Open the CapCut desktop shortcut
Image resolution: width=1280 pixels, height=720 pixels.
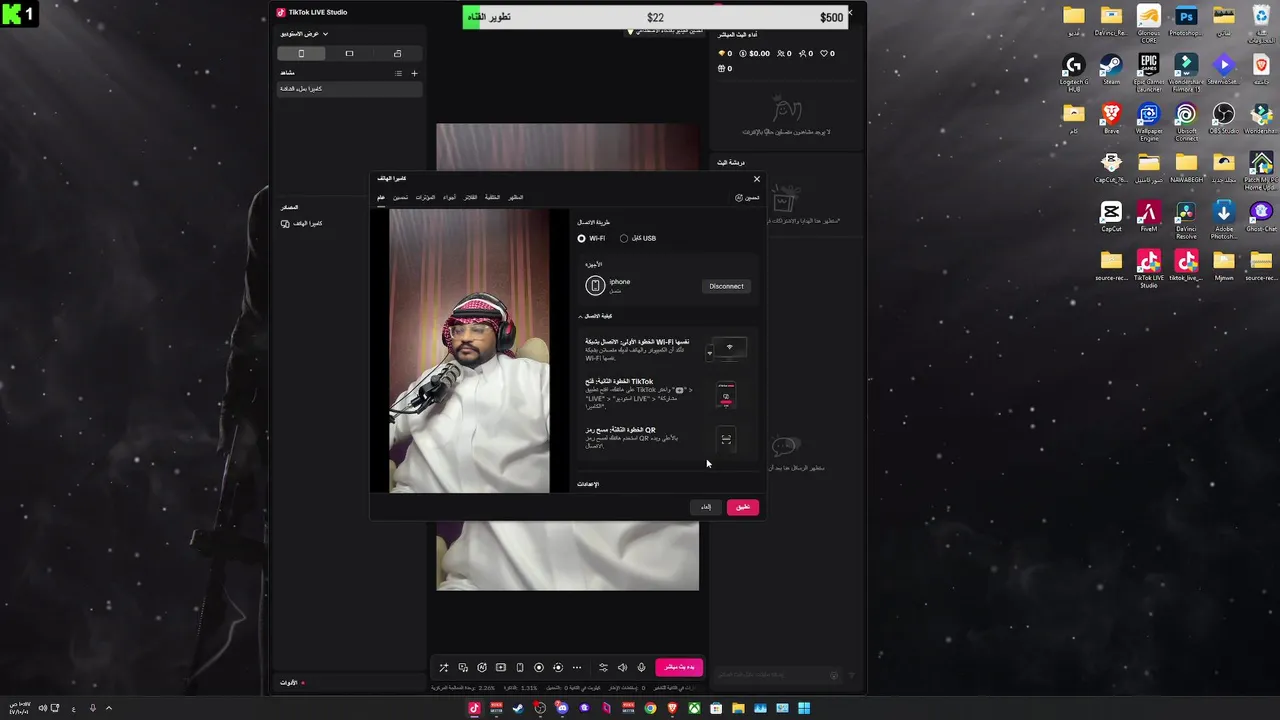[1111, 216]
